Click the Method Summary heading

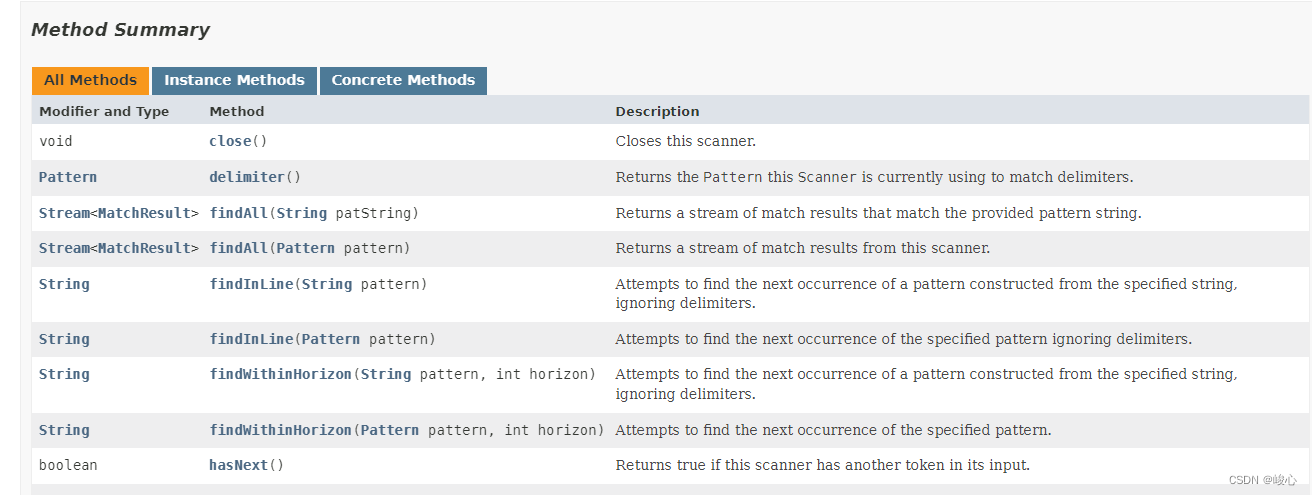[x=120, y=30]
